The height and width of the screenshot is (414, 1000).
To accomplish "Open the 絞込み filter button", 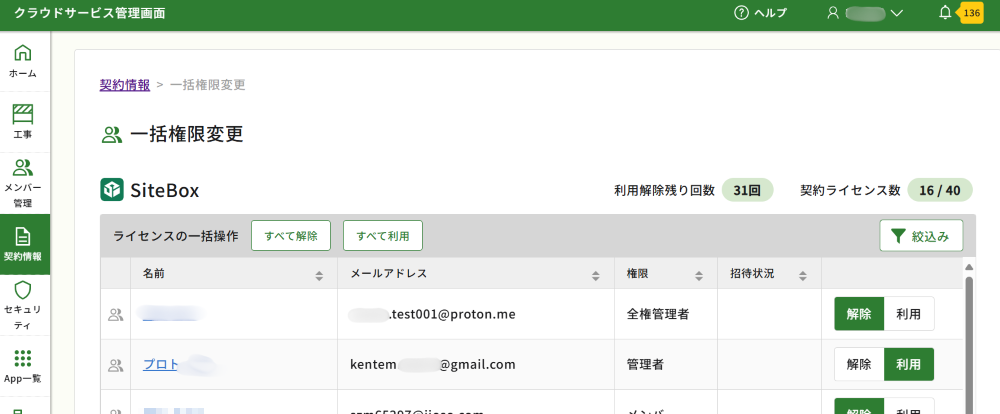I will tap(921, 236).
